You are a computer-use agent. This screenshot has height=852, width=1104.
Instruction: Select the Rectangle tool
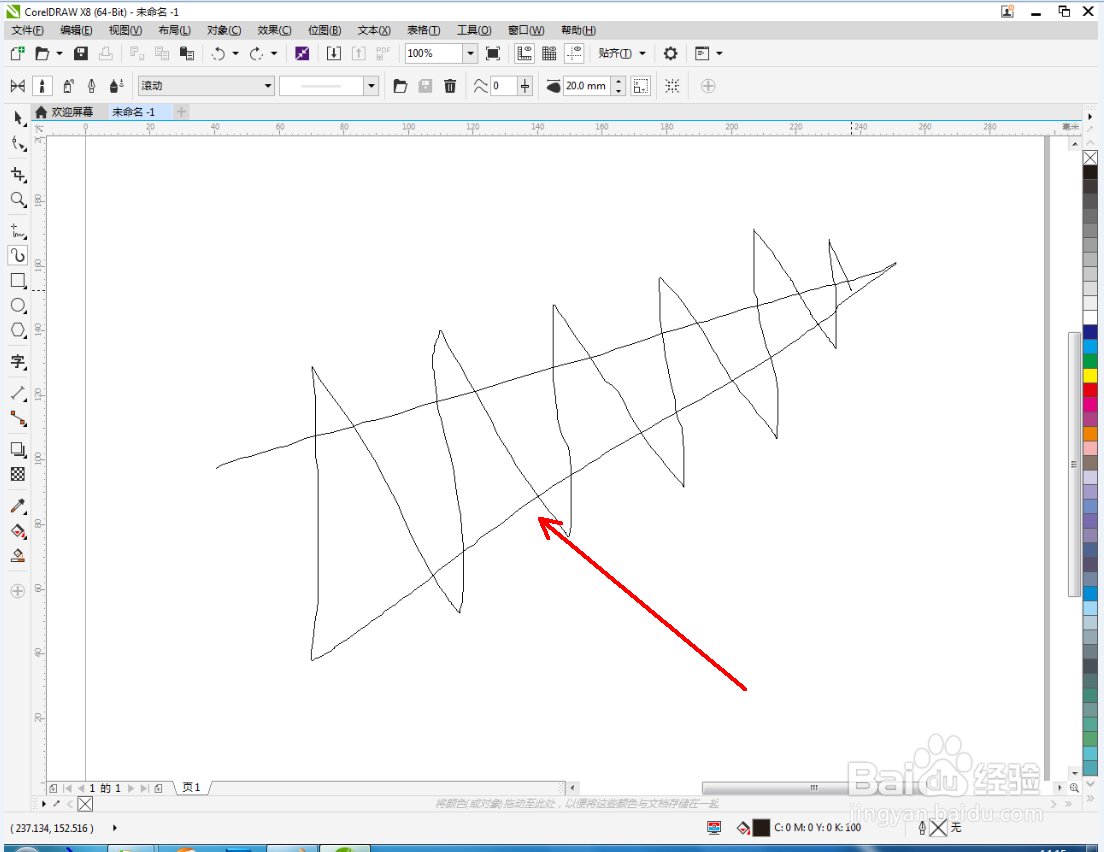tap(18, 280)
